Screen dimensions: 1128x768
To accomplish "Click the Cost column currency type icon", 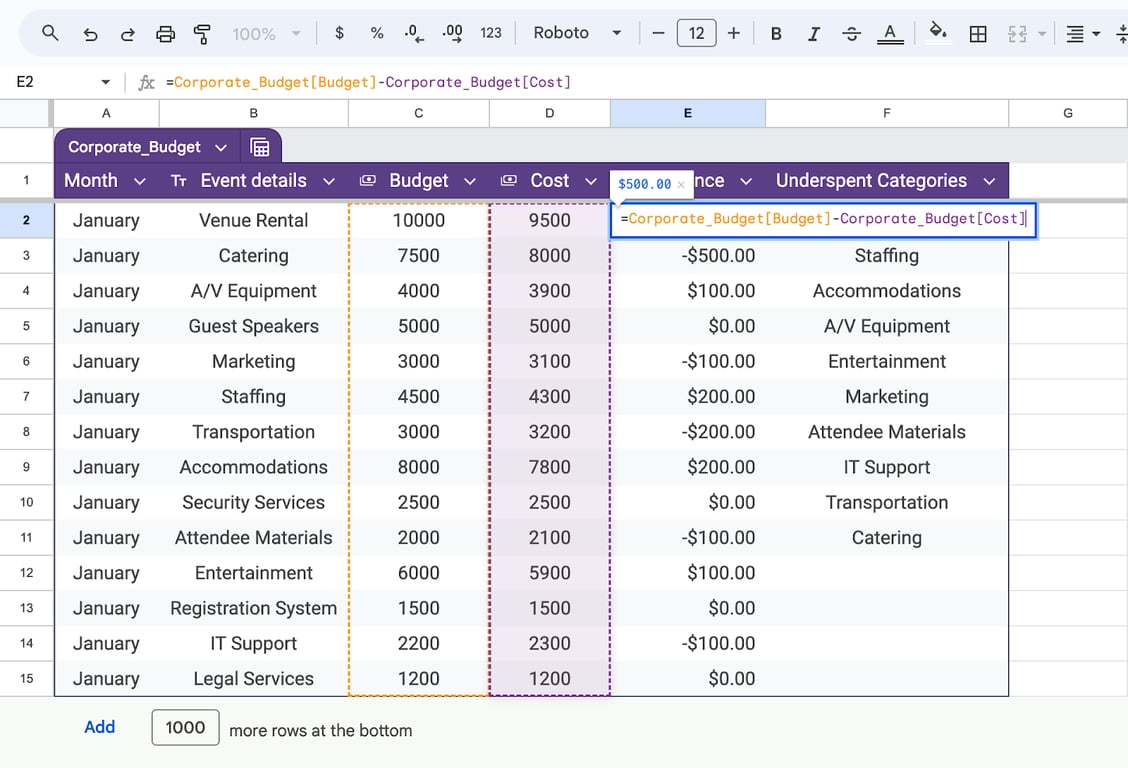I will [509, 180].
